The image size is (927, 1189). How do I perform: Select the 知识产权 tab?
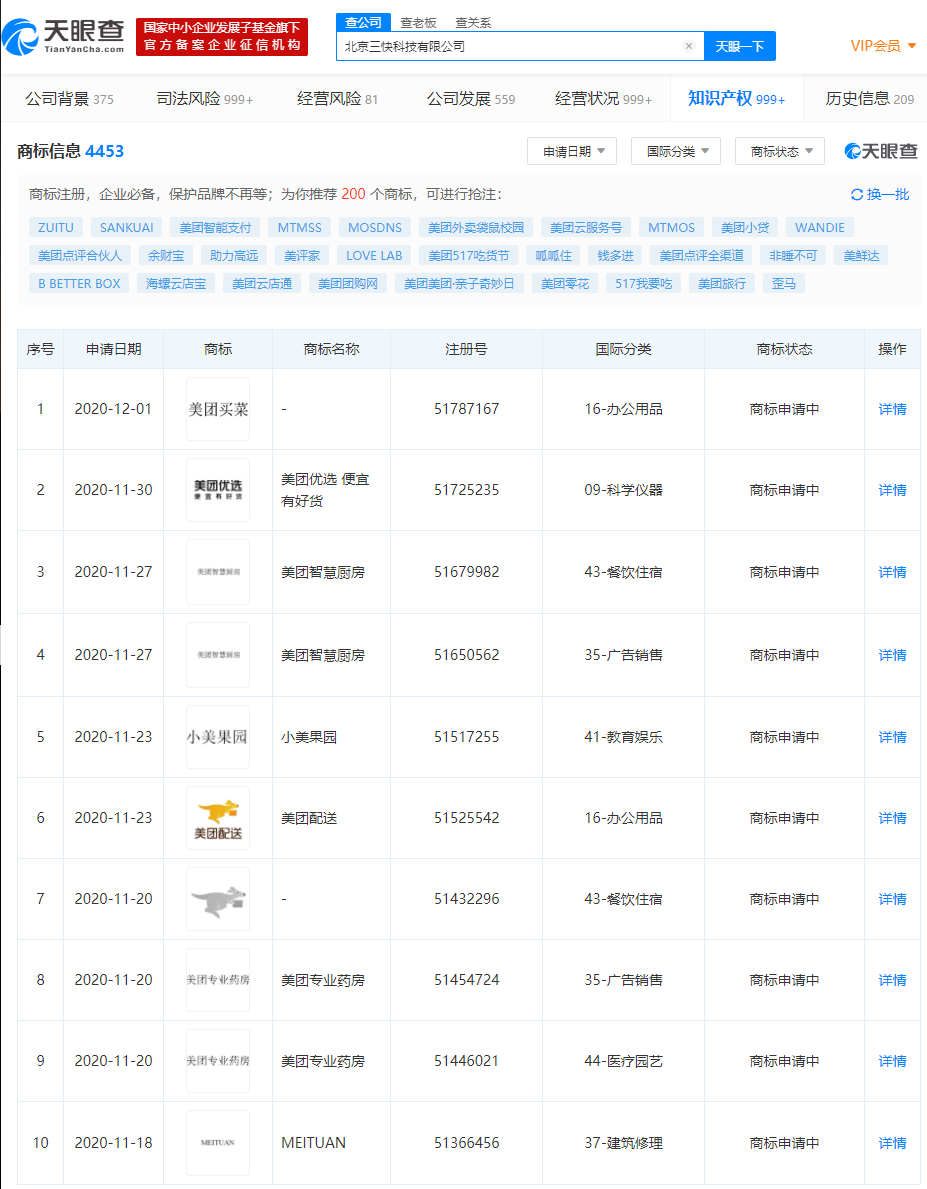pyautogui.click(x=737, y=99)
